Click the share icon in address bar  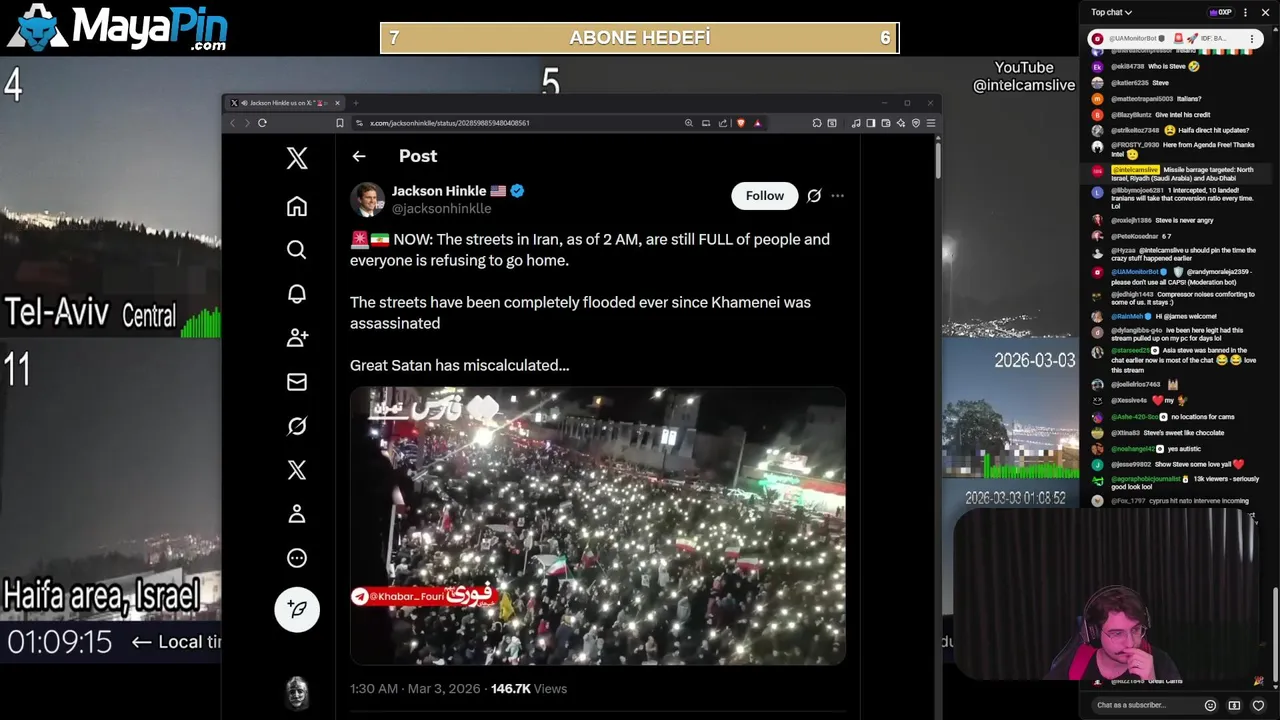[723, 123]
